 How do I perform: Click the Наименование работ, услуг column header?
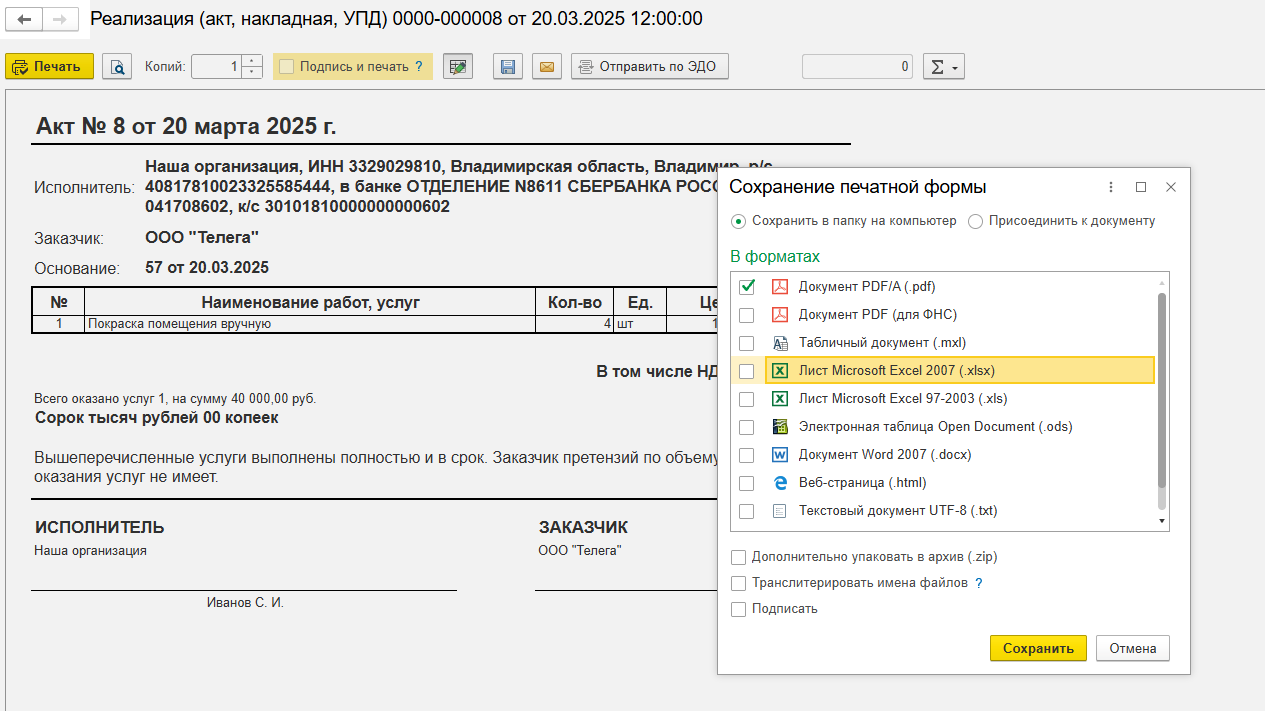[311, 302]
